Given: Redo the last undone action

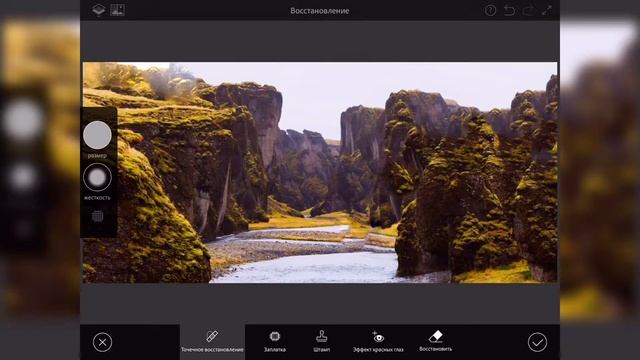Looking at the screenshot, I should point(528,10).
